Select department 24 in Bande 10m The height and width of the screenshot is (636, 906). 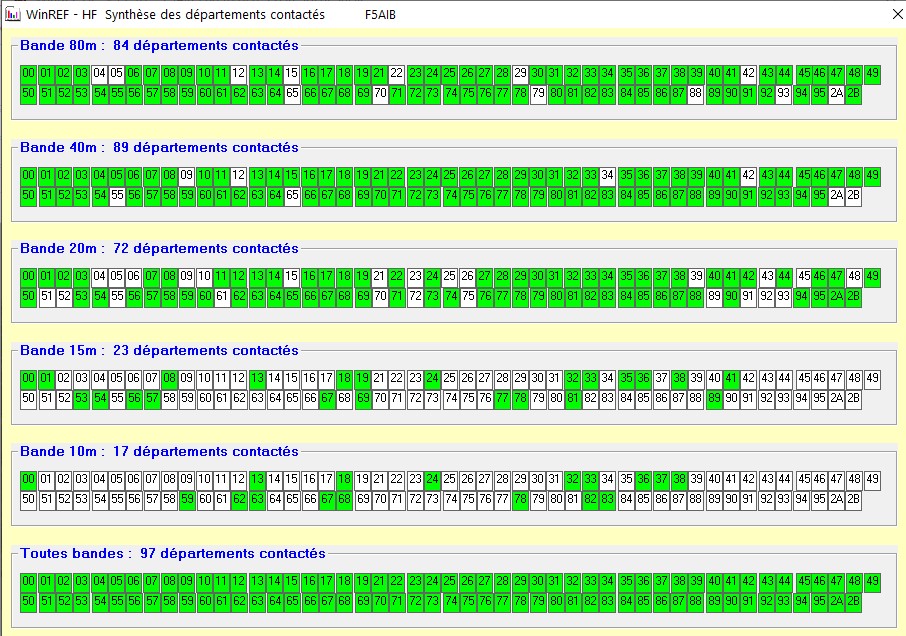point(432,479)
